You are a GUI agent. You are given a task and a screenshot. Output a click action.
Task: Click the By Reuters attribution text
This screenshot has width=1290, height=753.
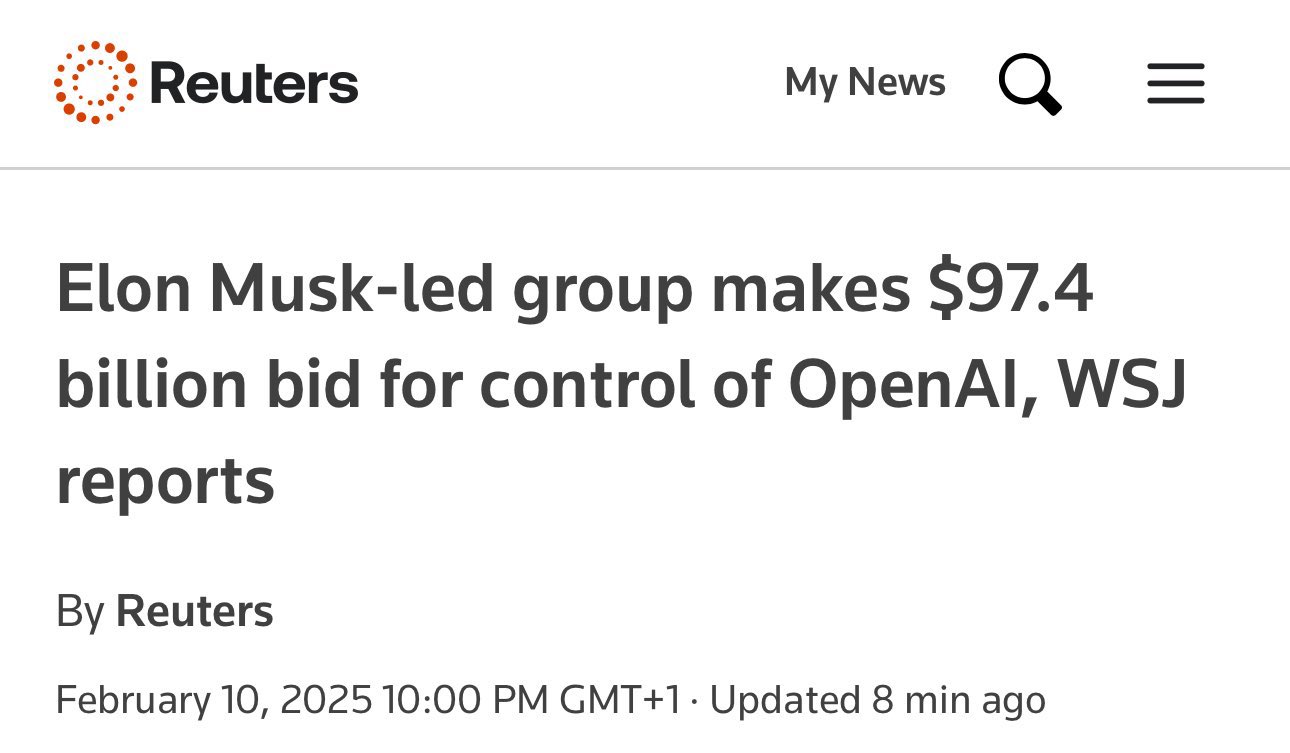[165, 610]
